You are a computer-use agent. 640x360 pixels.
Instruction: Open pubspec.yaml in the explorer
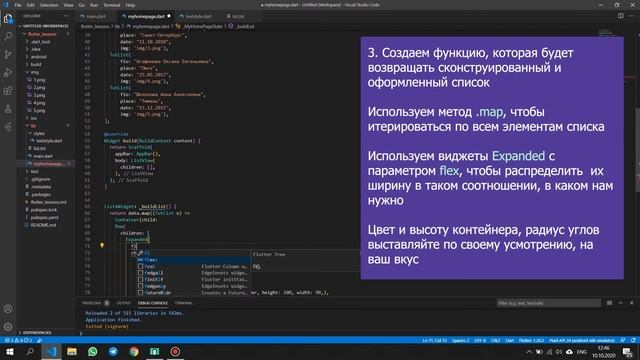pyautogui.click(x=44, y=218)
